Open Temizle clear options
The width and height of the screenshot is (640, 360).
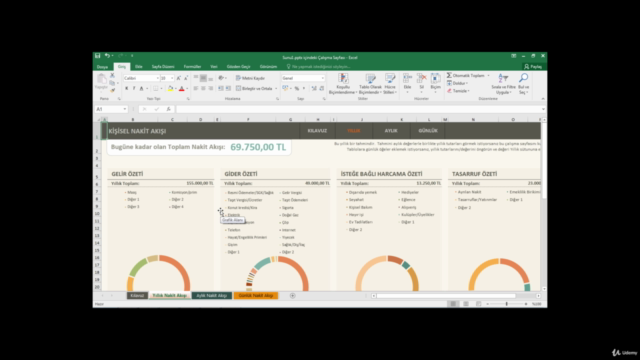[458, 91]
